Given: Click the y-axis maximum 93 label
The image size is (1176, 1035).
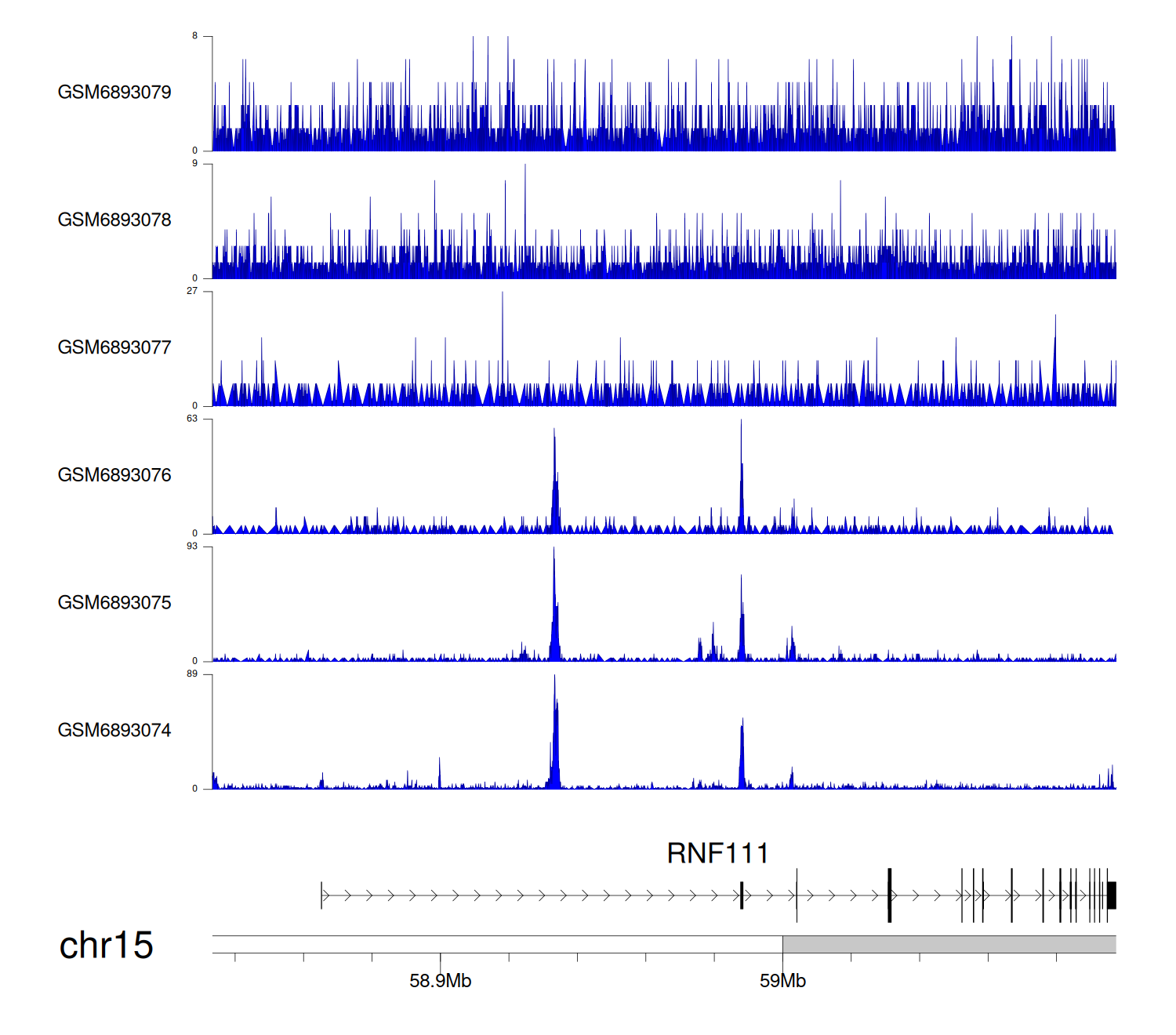Looking at the screenshot, I should point(192,547).
